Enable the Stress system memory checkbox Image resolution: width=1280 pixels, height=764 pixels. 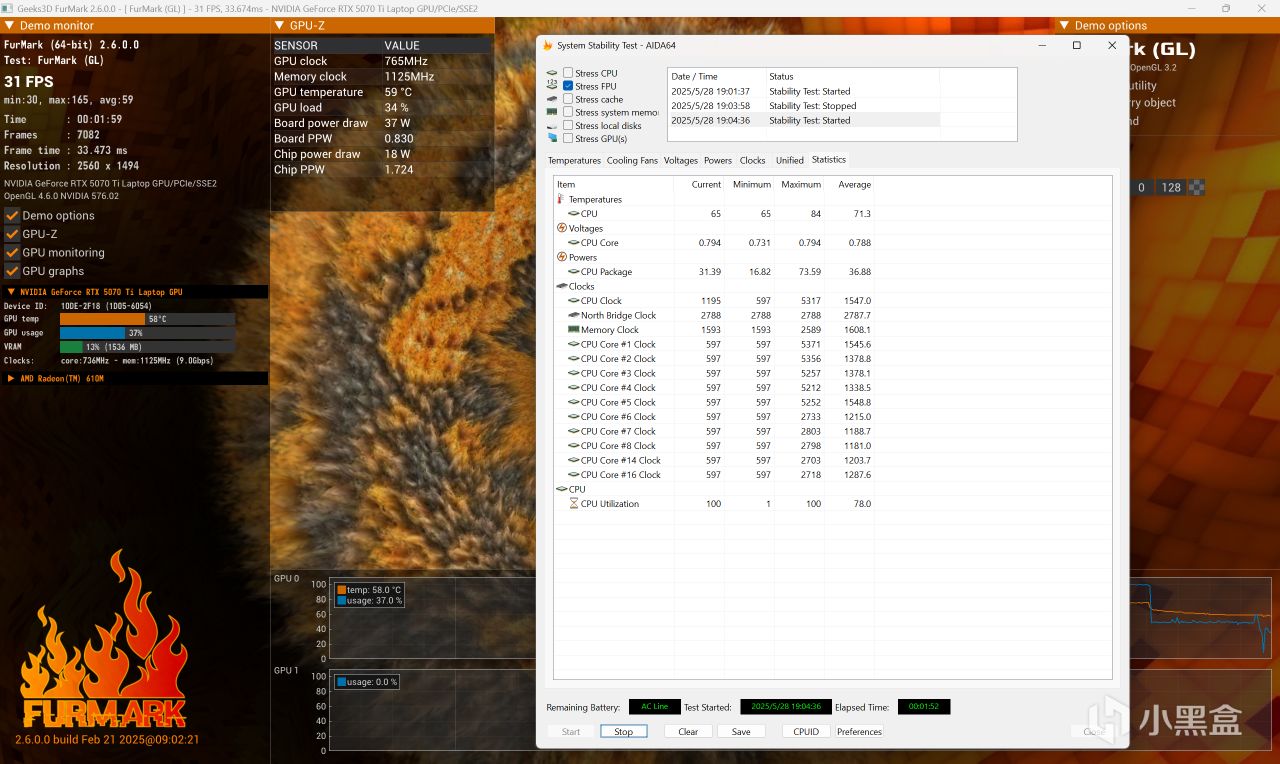pyautogui.click(x=568, y=112)
